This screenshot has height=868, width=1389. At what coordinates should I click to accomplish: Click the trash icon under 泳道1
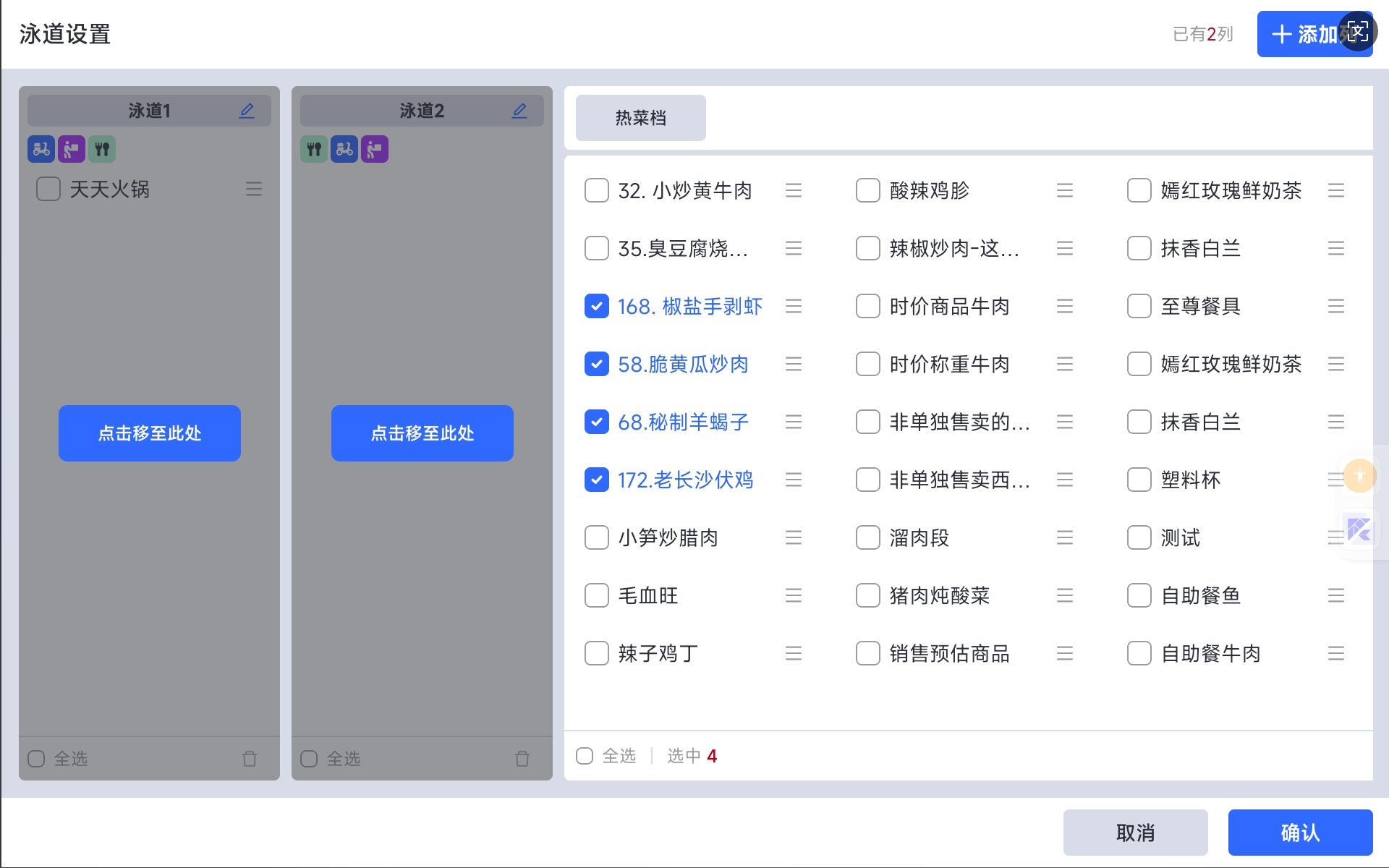pyautogui.click(x=250, y=759)
